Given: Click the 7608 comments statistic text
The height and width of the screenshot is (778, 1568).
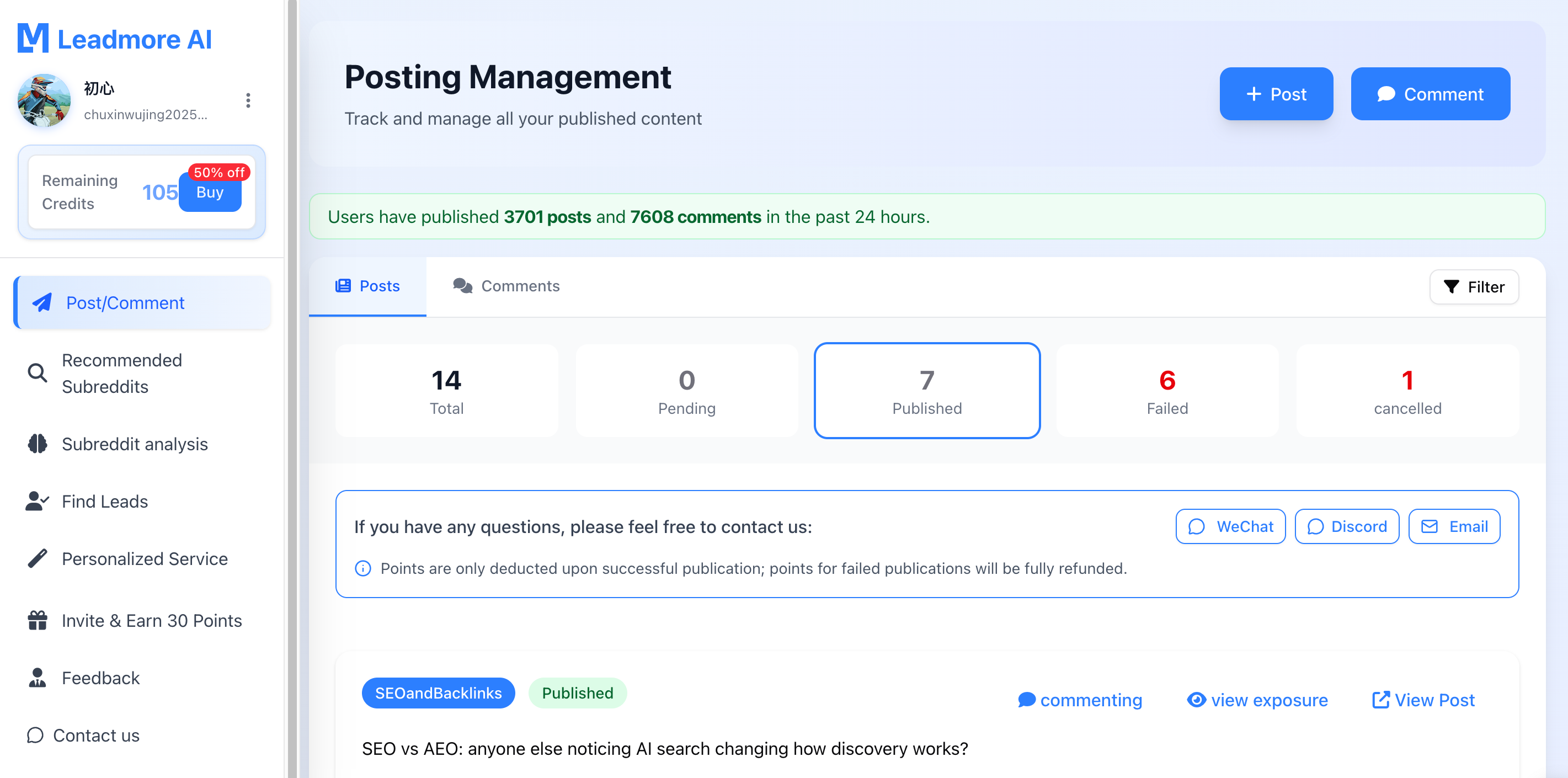Looking at the screenshot, I should 695,217.
